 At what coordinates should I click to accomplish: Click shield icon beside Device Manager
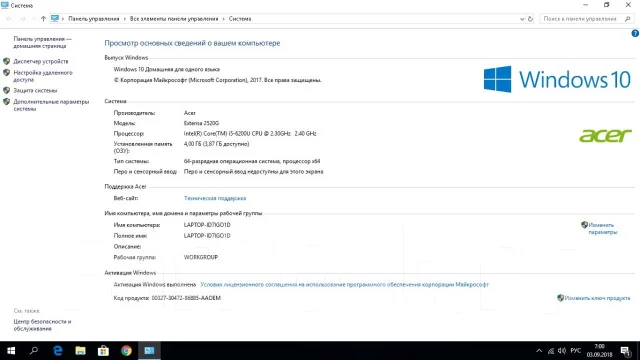coord(7,61)
